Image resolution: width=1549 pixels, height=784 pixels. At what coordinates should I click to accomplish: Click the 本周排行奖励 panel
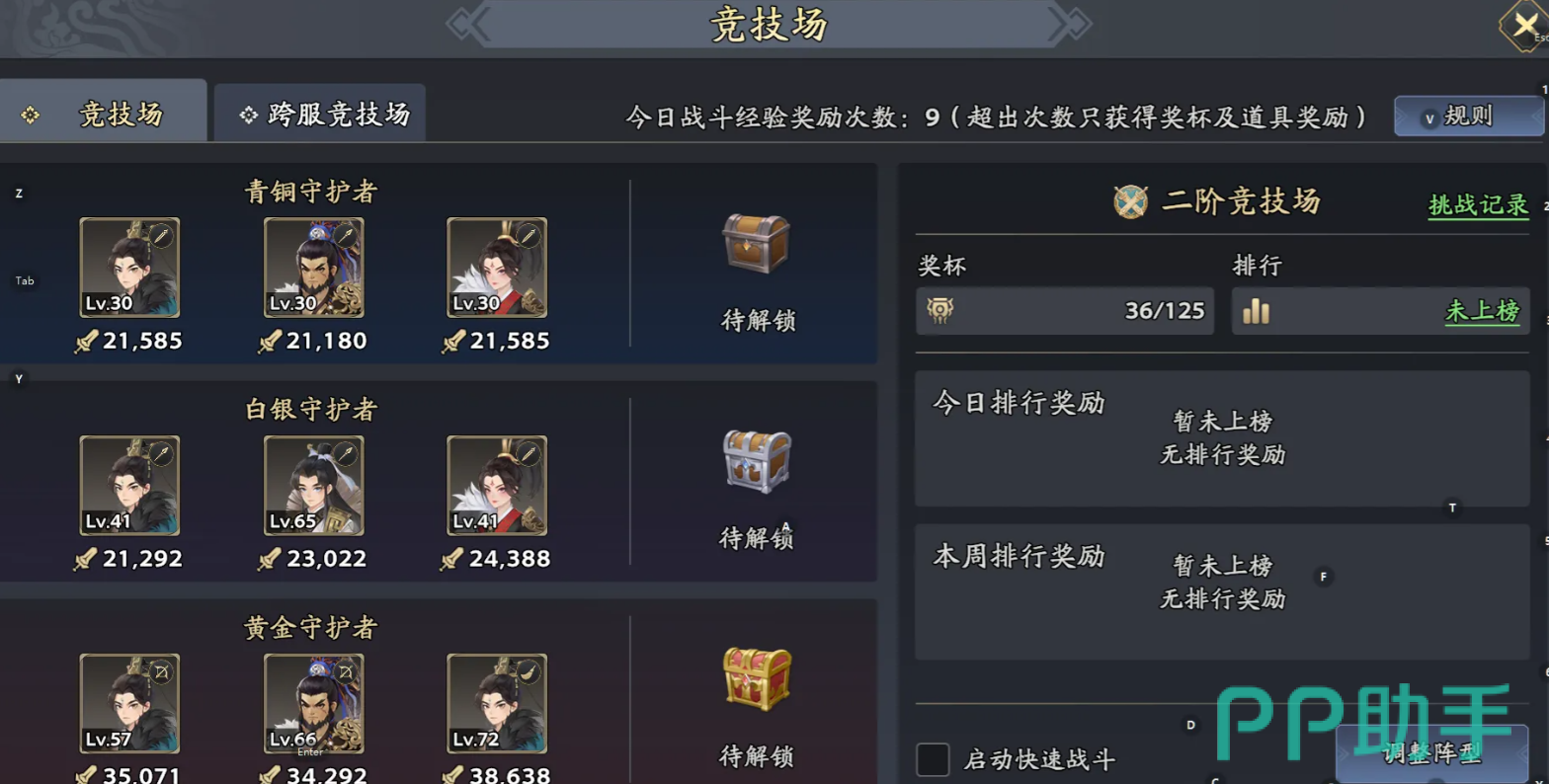(1222, 591)
